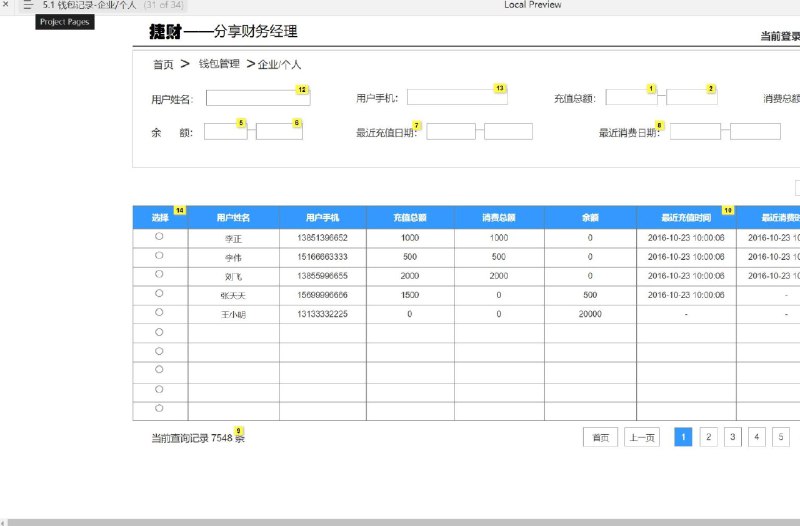
Task: Select the radio button for 张天天's row
Action: pyautogui.click(x=159, y=293)
